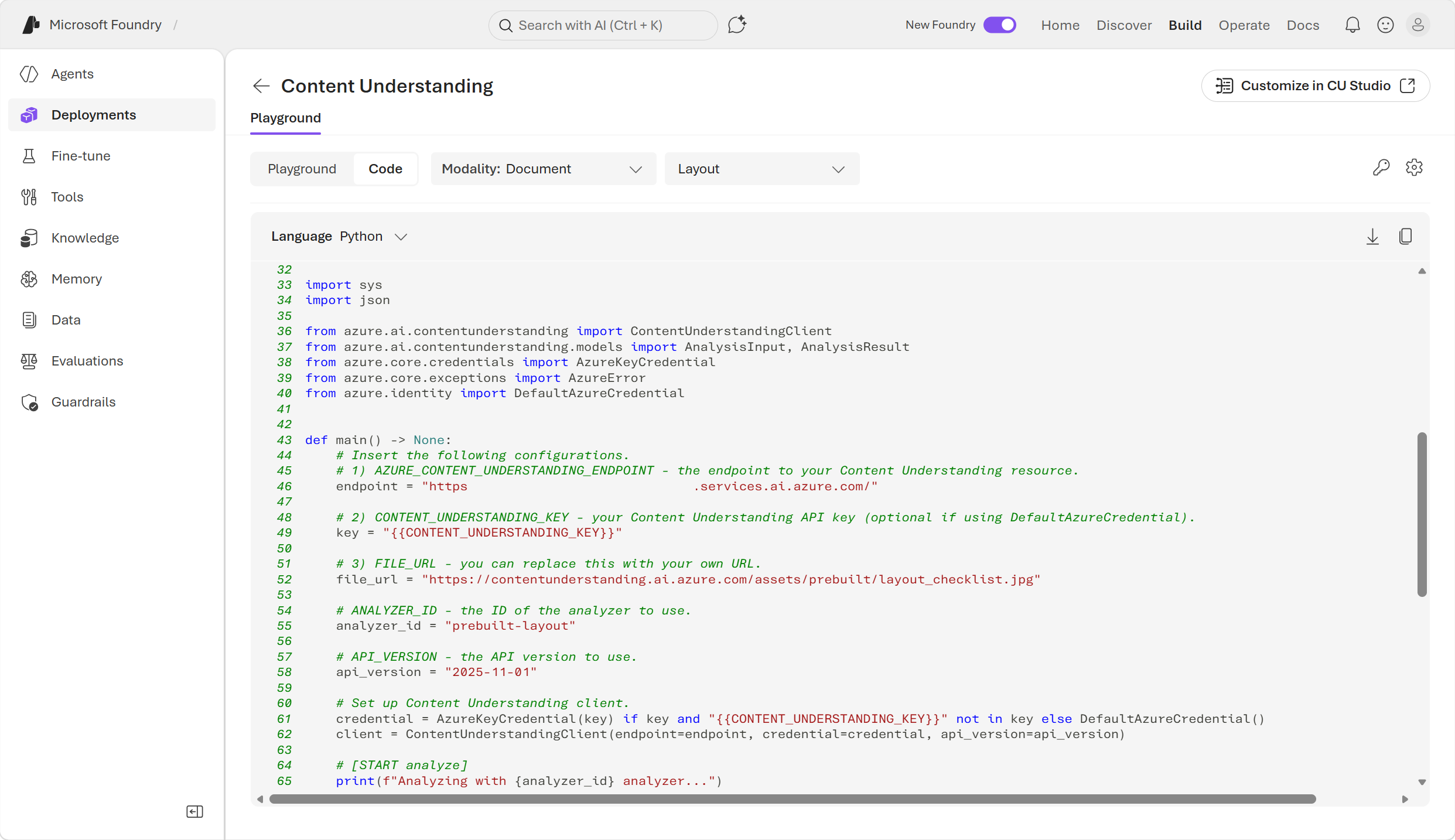Open Knowledge in the sidebar
The height and width of the screenshot is (840, 1455).
(x=112, y=238)
